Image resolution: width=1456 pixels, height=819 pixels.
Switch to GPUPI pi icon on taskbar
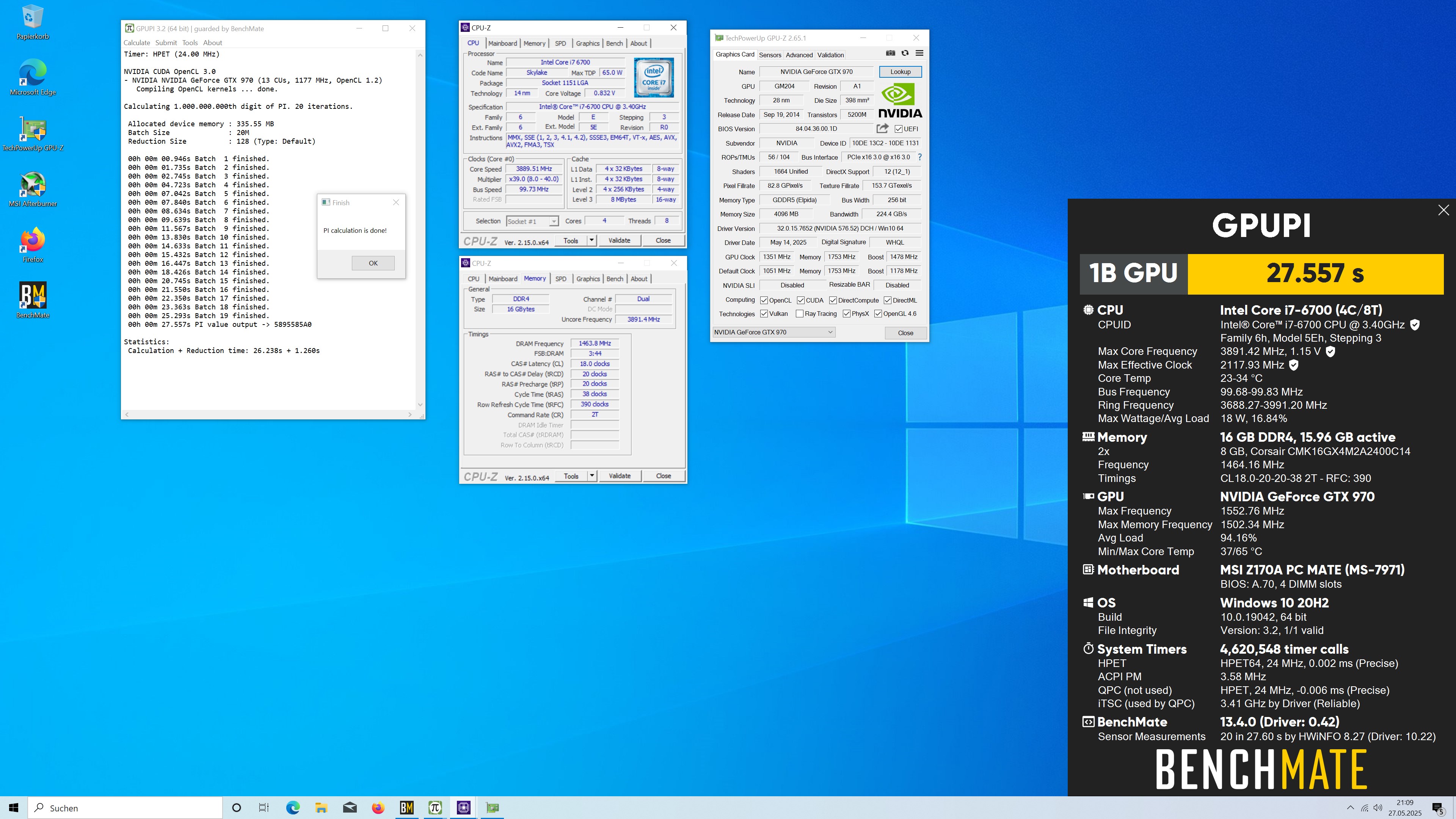(x=435, y=808)
